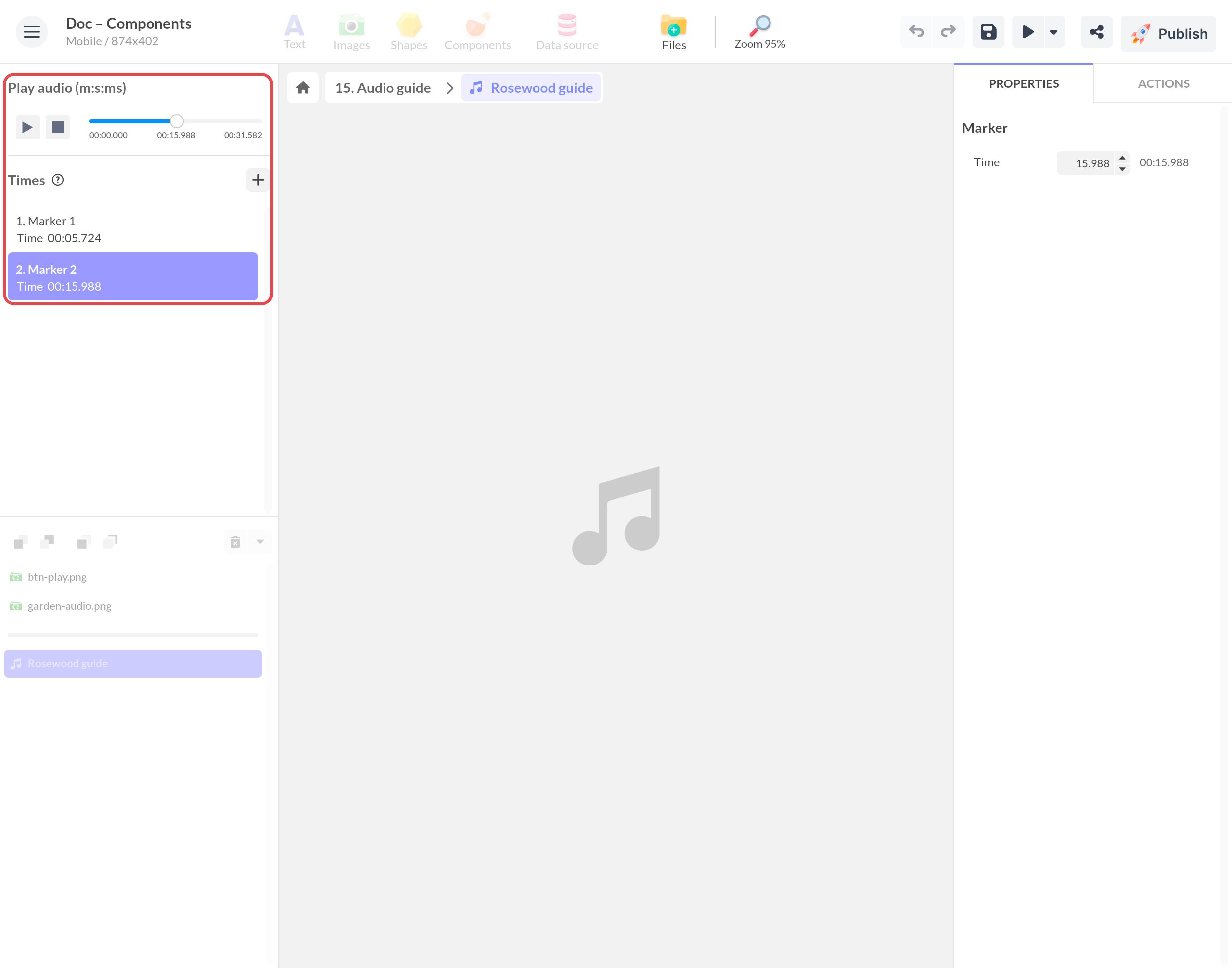The height and width of the screenshot is (968, 1232).
Task: Open the Images tool
Action: click(x=351, y=32)
